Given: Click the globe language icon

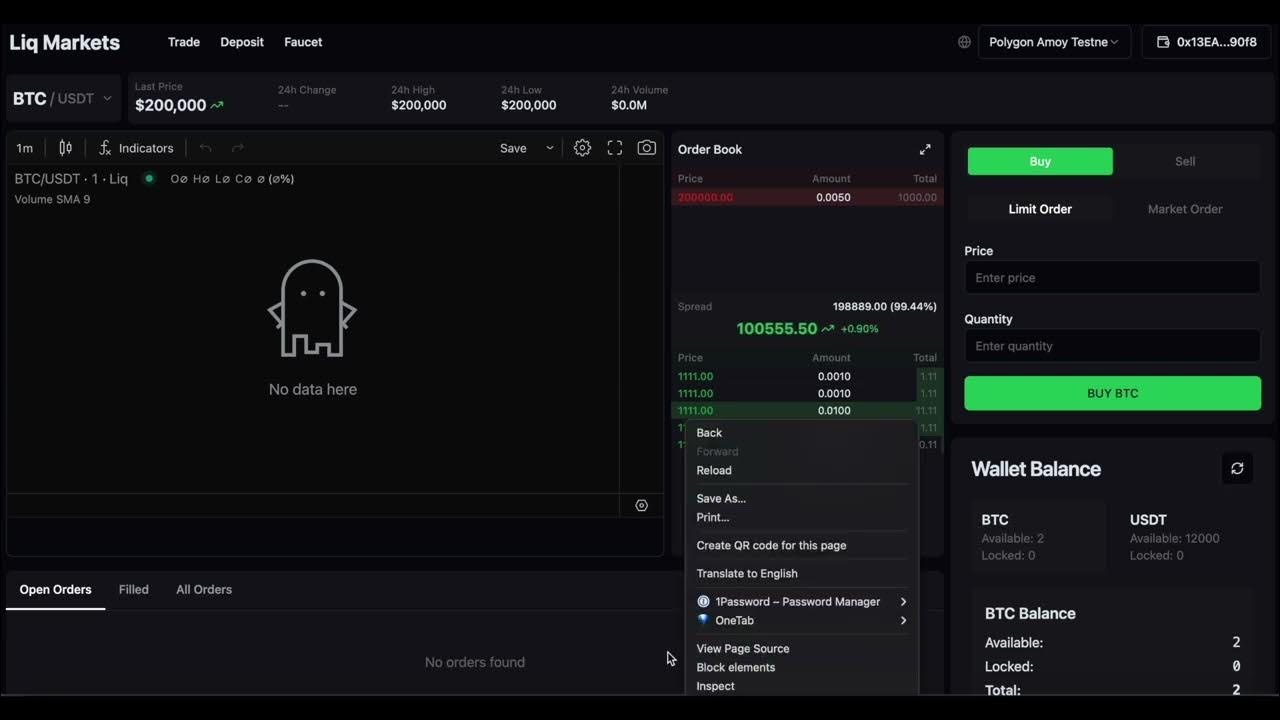Looking at the screenshot, I should [963, 42].
